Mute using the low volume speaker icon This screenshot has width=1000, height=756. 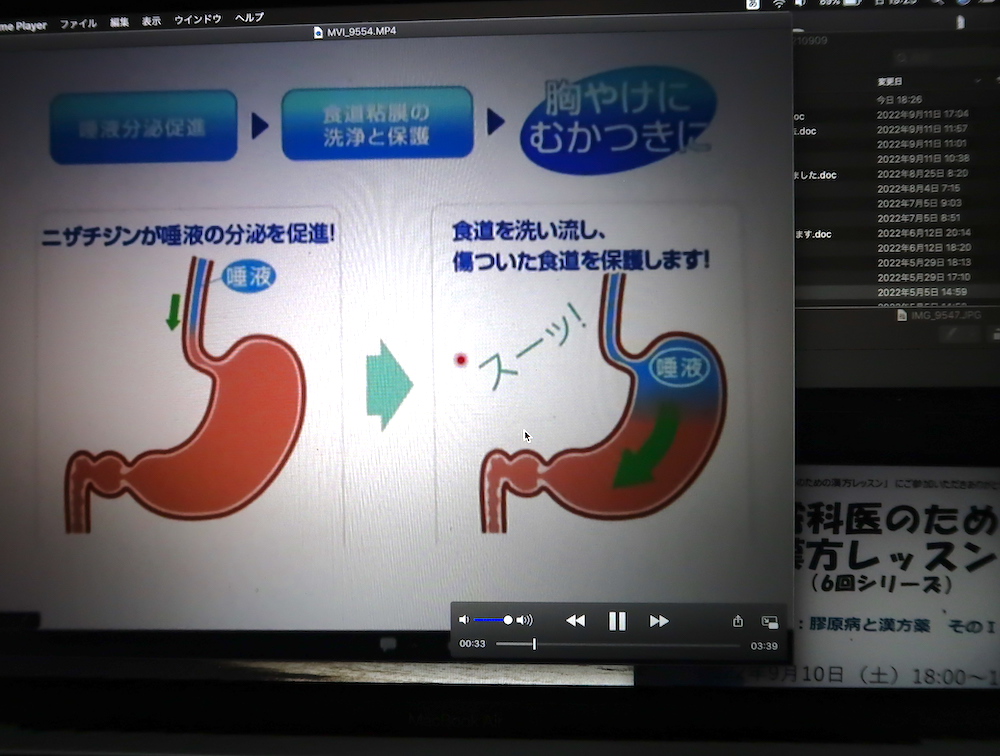[x=463, y=620]
